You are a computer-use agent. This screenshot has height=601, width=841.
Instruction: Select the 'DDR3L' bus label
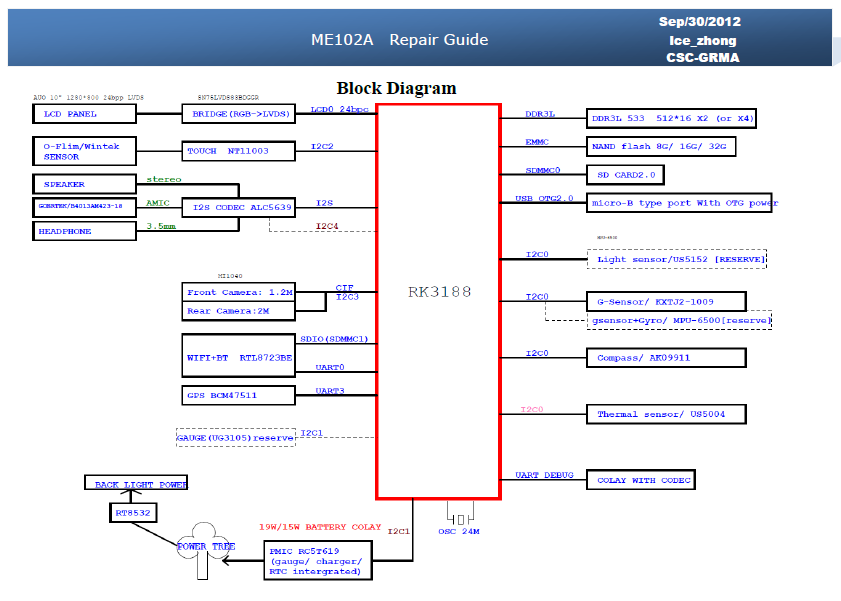point(540,114)
